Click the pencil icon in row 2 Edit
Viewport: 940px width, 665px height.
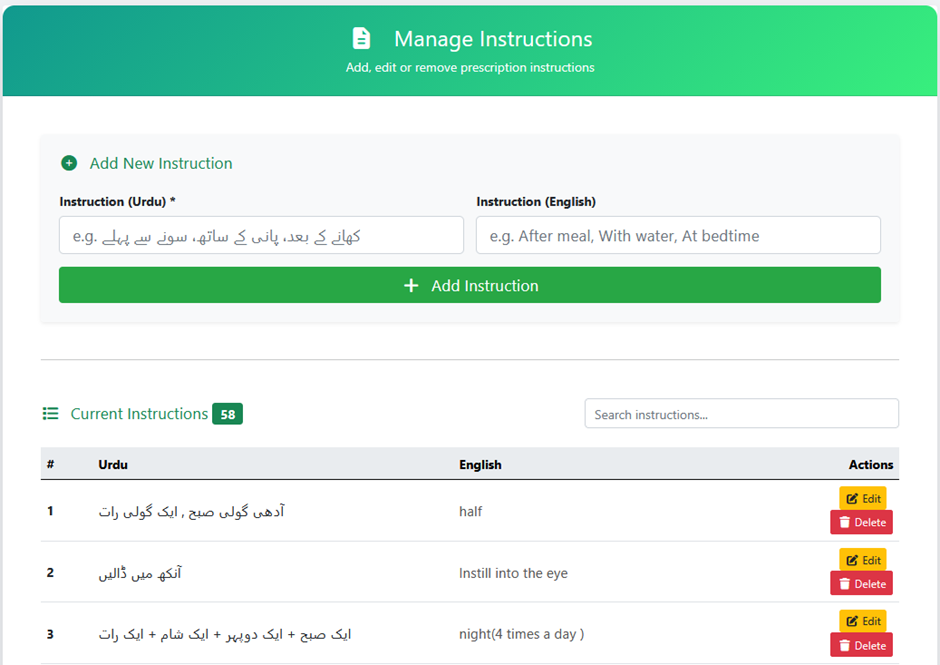click(x=852, y=561)
